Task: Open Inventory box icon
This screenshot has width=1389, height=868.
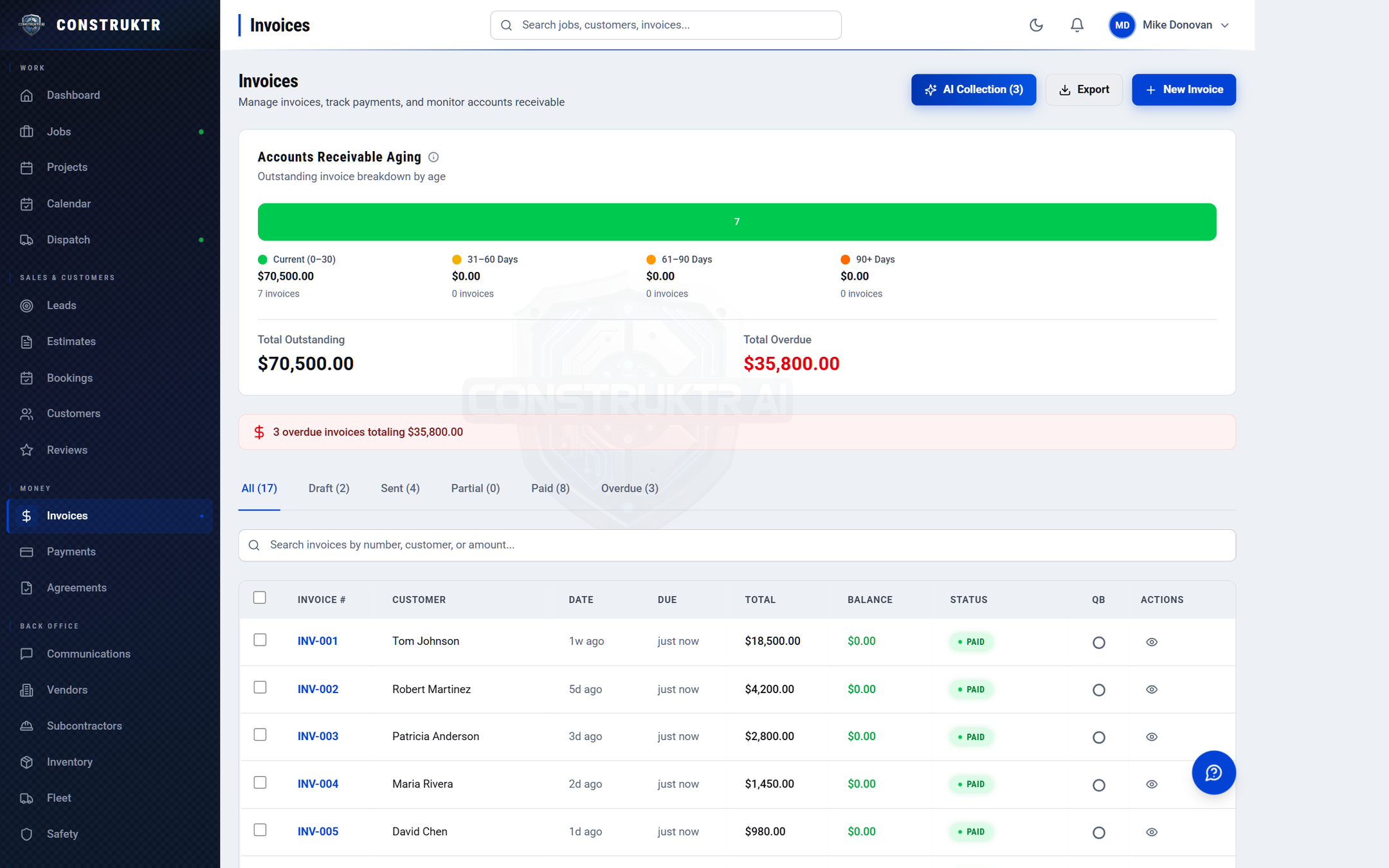Action: (x=26, y=762)
